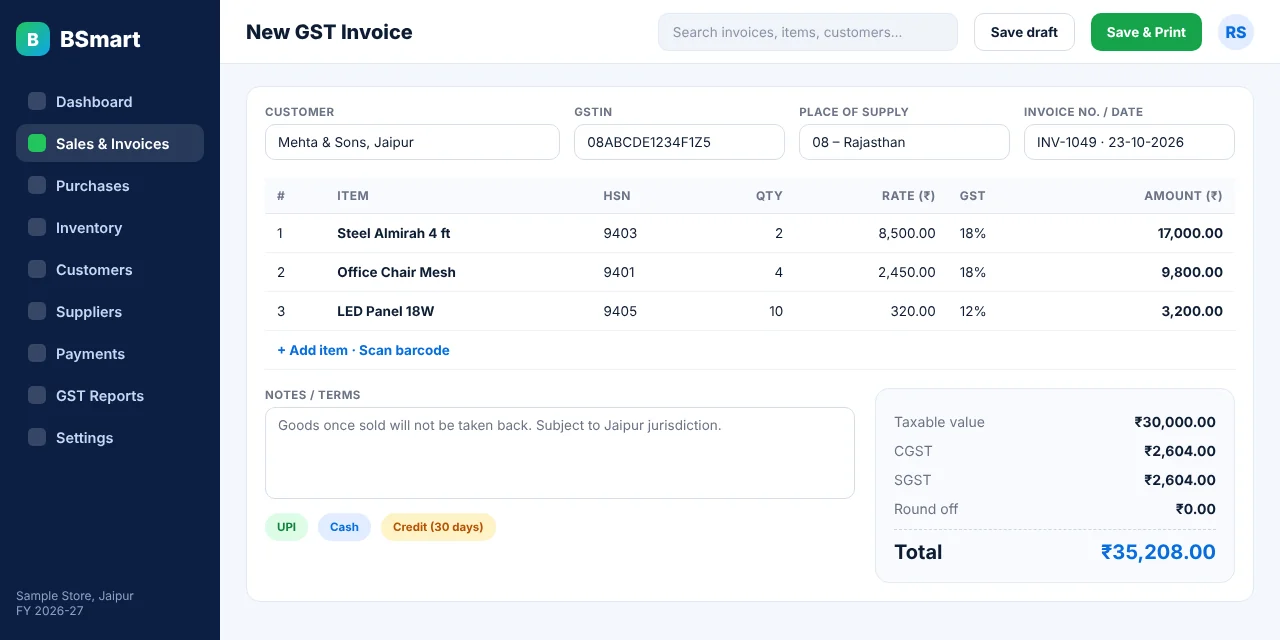Click the Inventory sidebar icon
Screen dimensions: 1280x640
pyautogui.click(x=37, y=227)
